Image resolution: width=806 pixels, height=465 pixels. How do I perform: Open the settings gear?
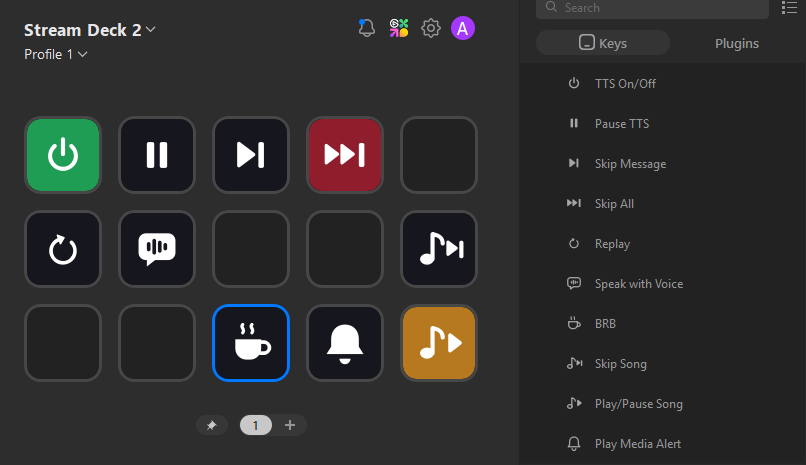pos(431,28)
